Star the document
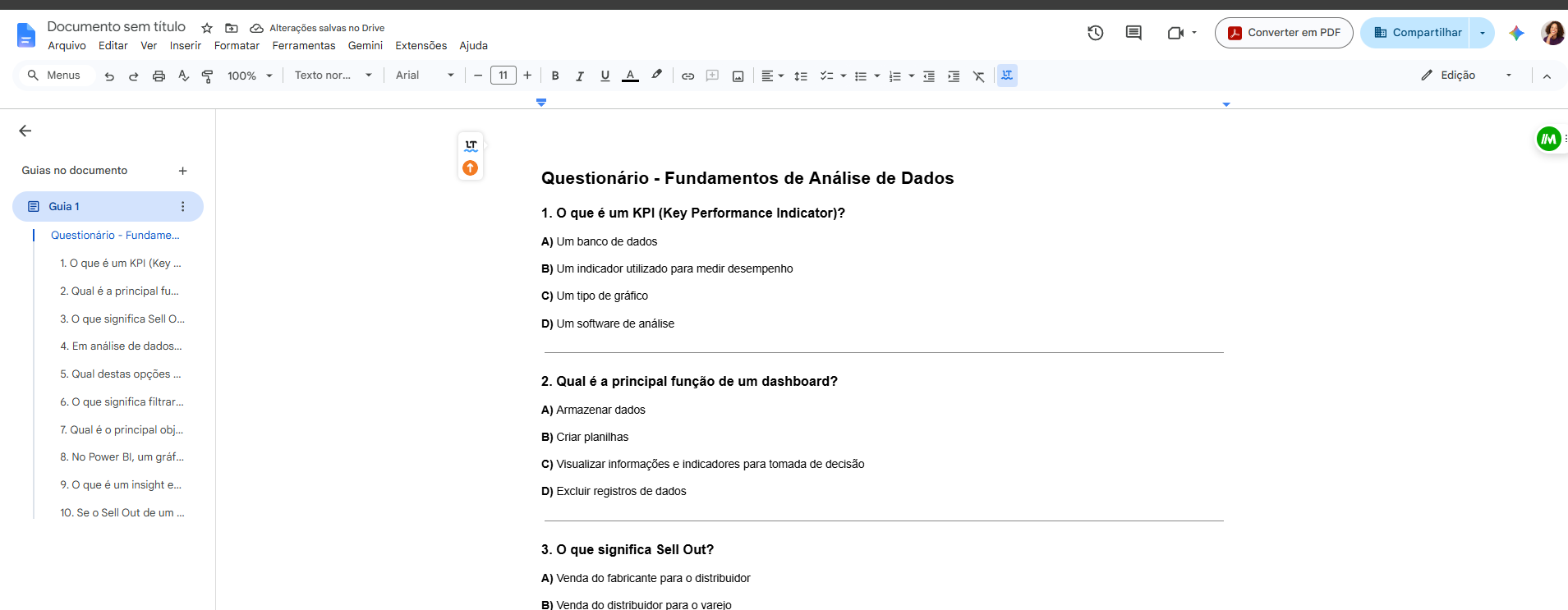 pos(207,28)
